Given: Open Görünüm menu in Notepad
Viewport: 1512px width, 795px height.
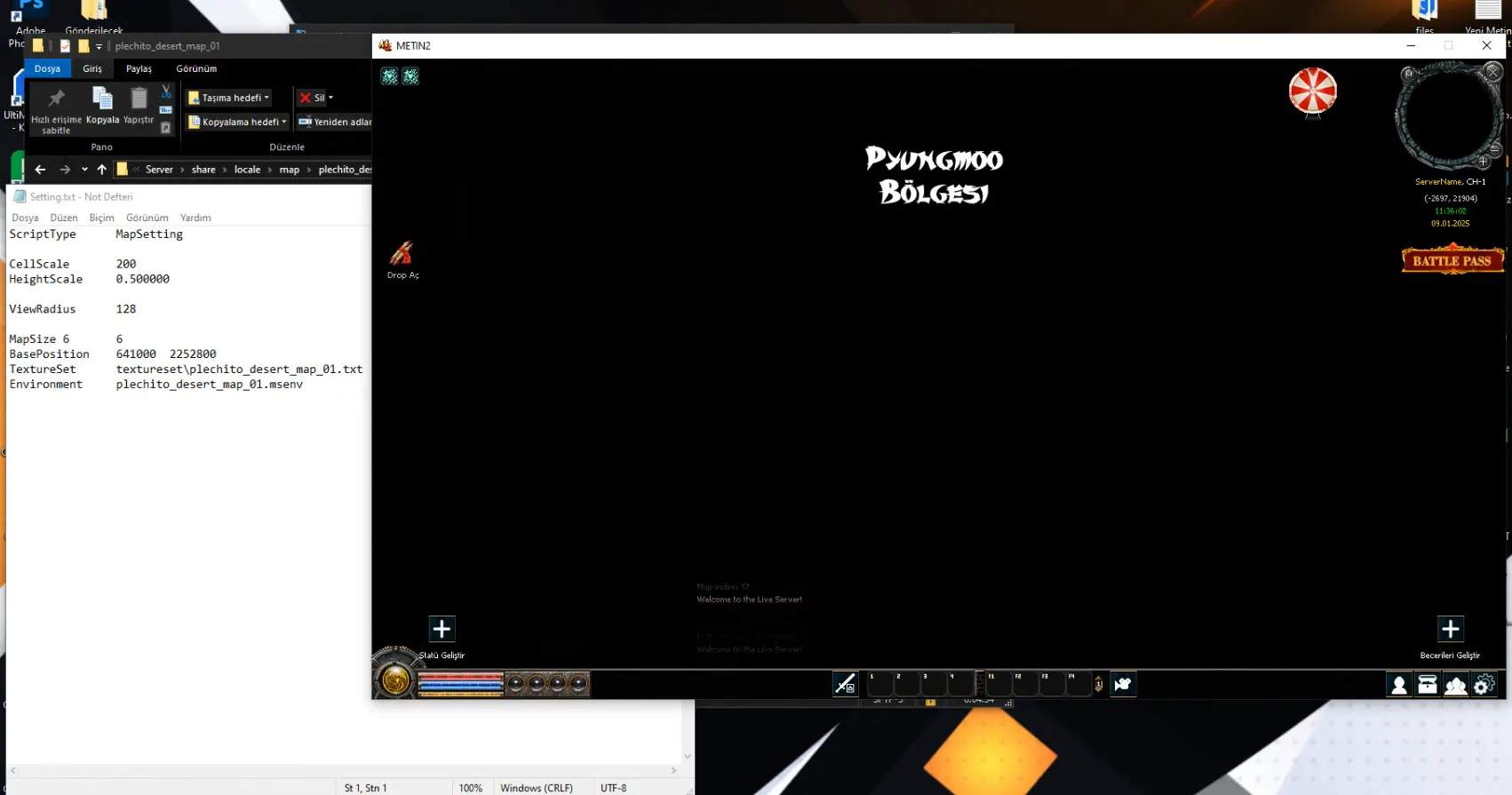Looking at the screenshot, I should [x=147, y=218].
